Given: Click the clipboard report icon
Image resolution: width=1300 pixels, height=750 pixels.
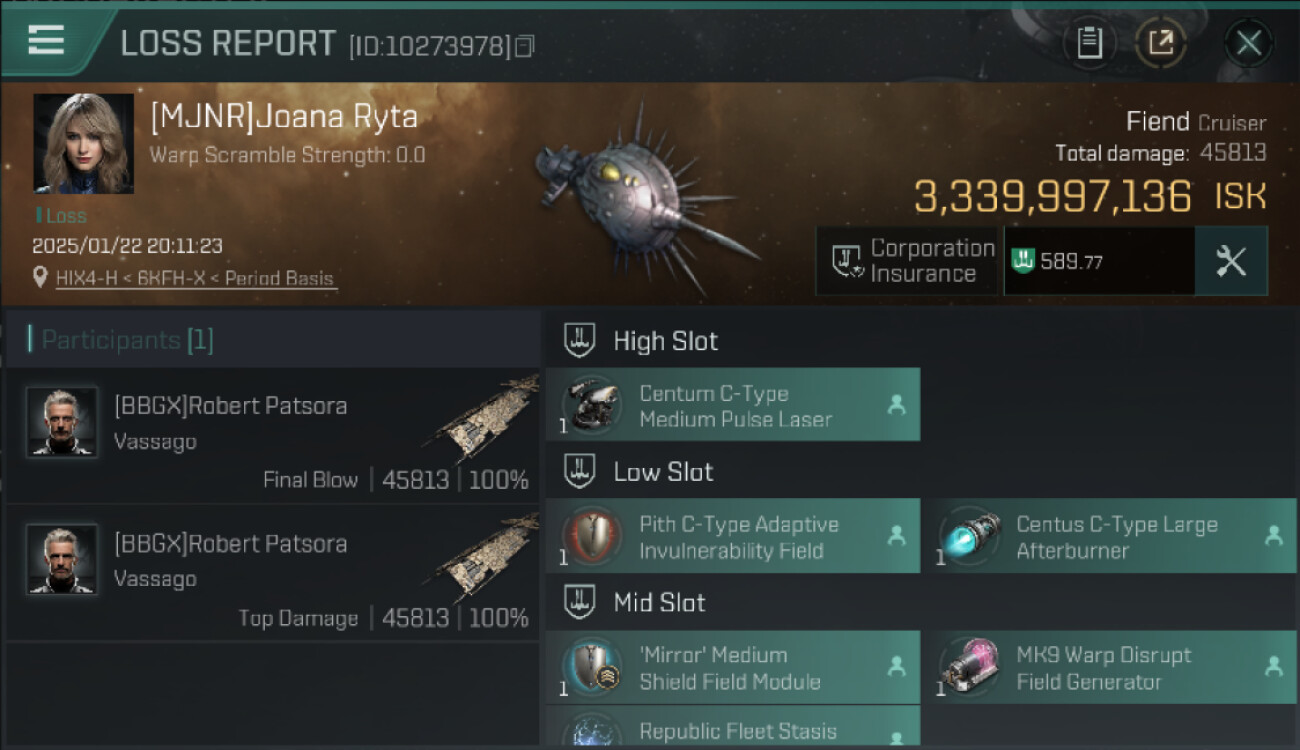Looking at the screenshot, I should click(x=1089, y=43).
